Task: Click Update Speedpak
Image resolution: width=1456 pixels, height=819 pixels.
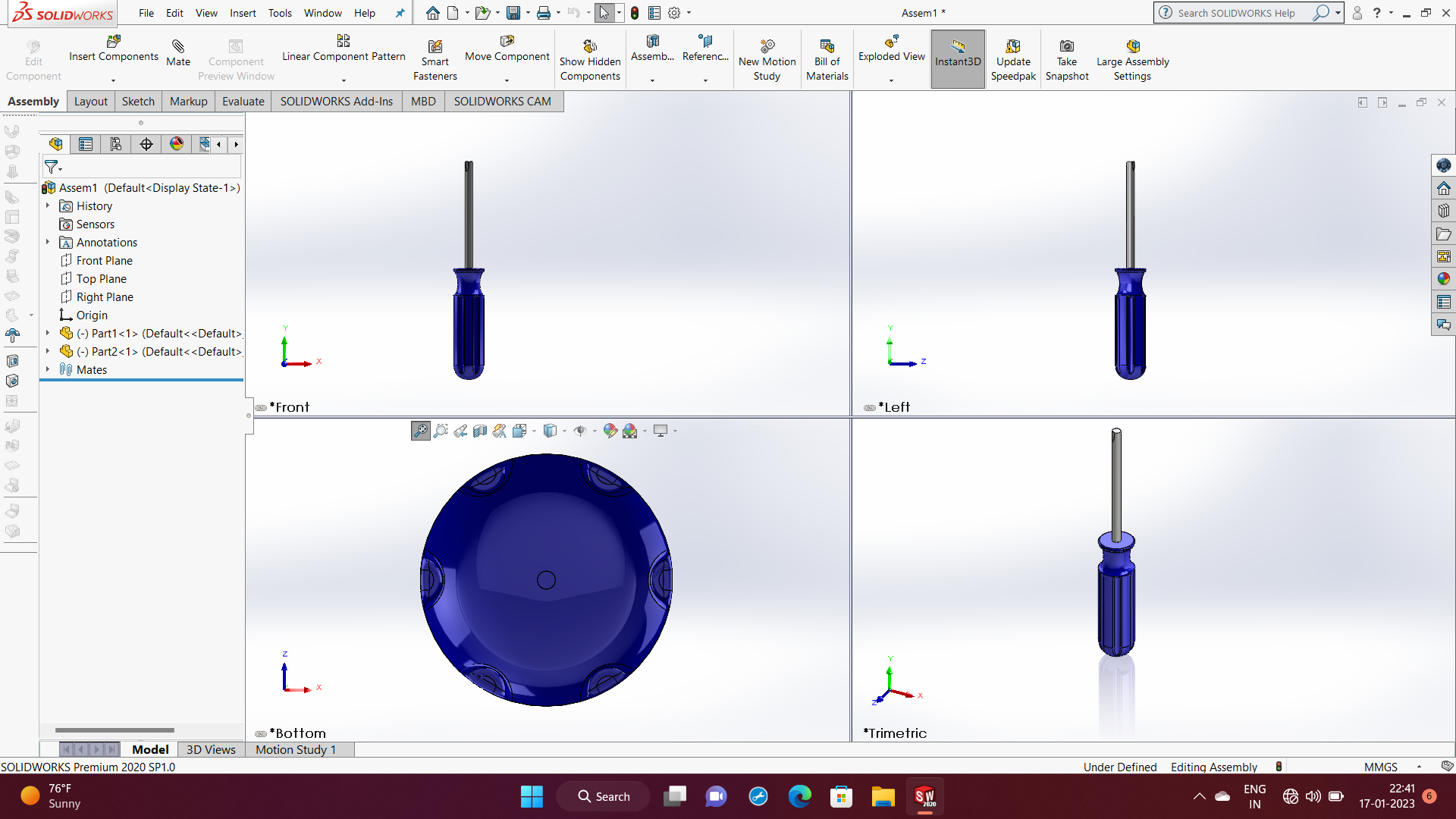Action: 1013,59
